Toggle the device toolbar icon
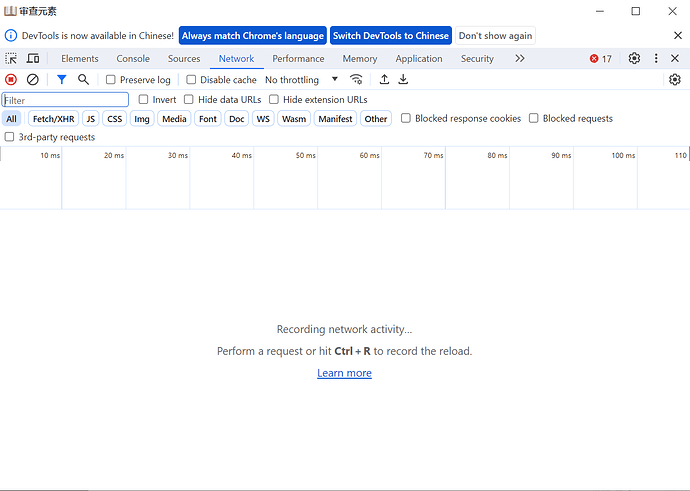This screenshot has height=491, width=690. click(x=33, y=59)
